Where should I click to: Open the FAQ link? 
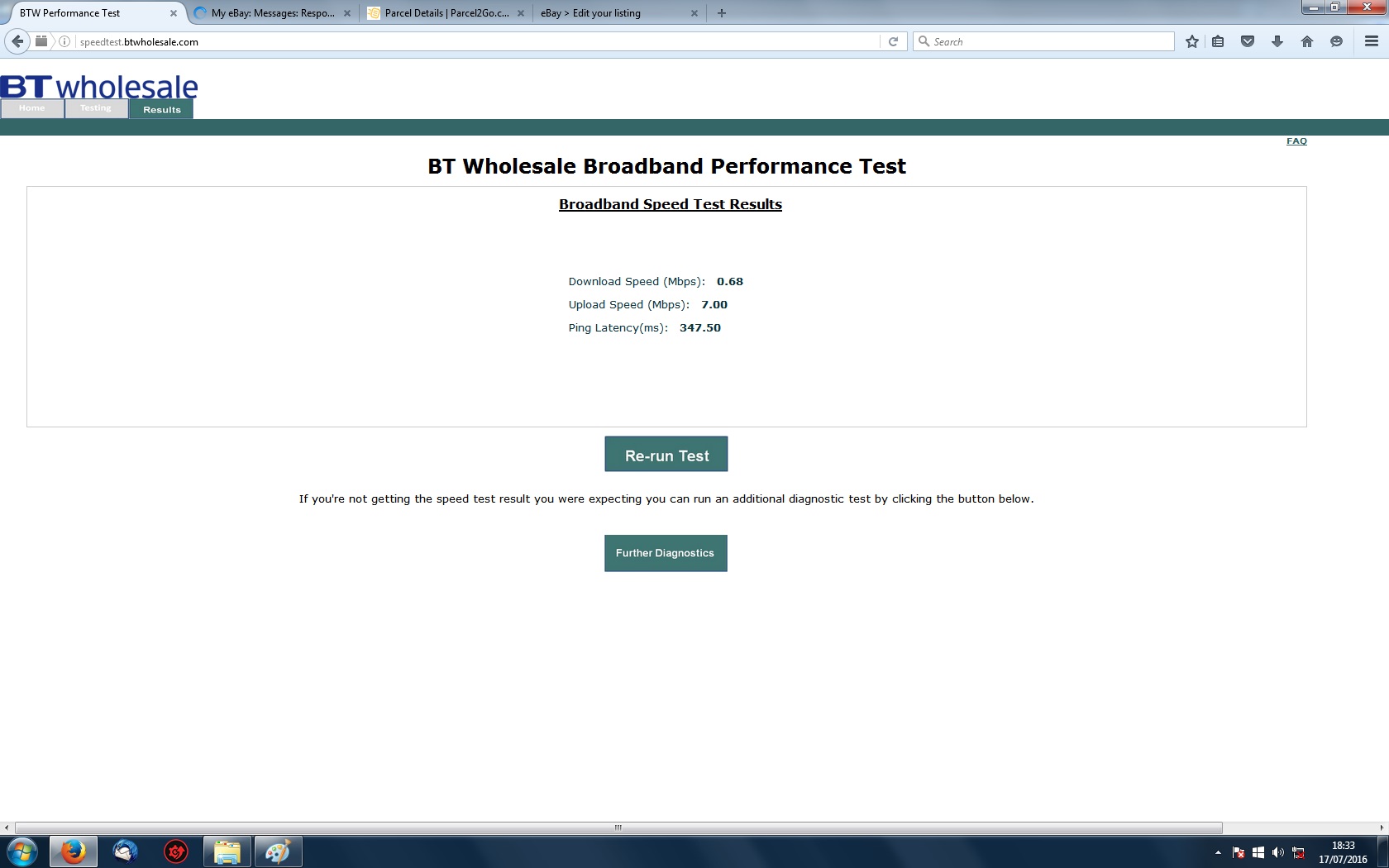click(1296, 141)
